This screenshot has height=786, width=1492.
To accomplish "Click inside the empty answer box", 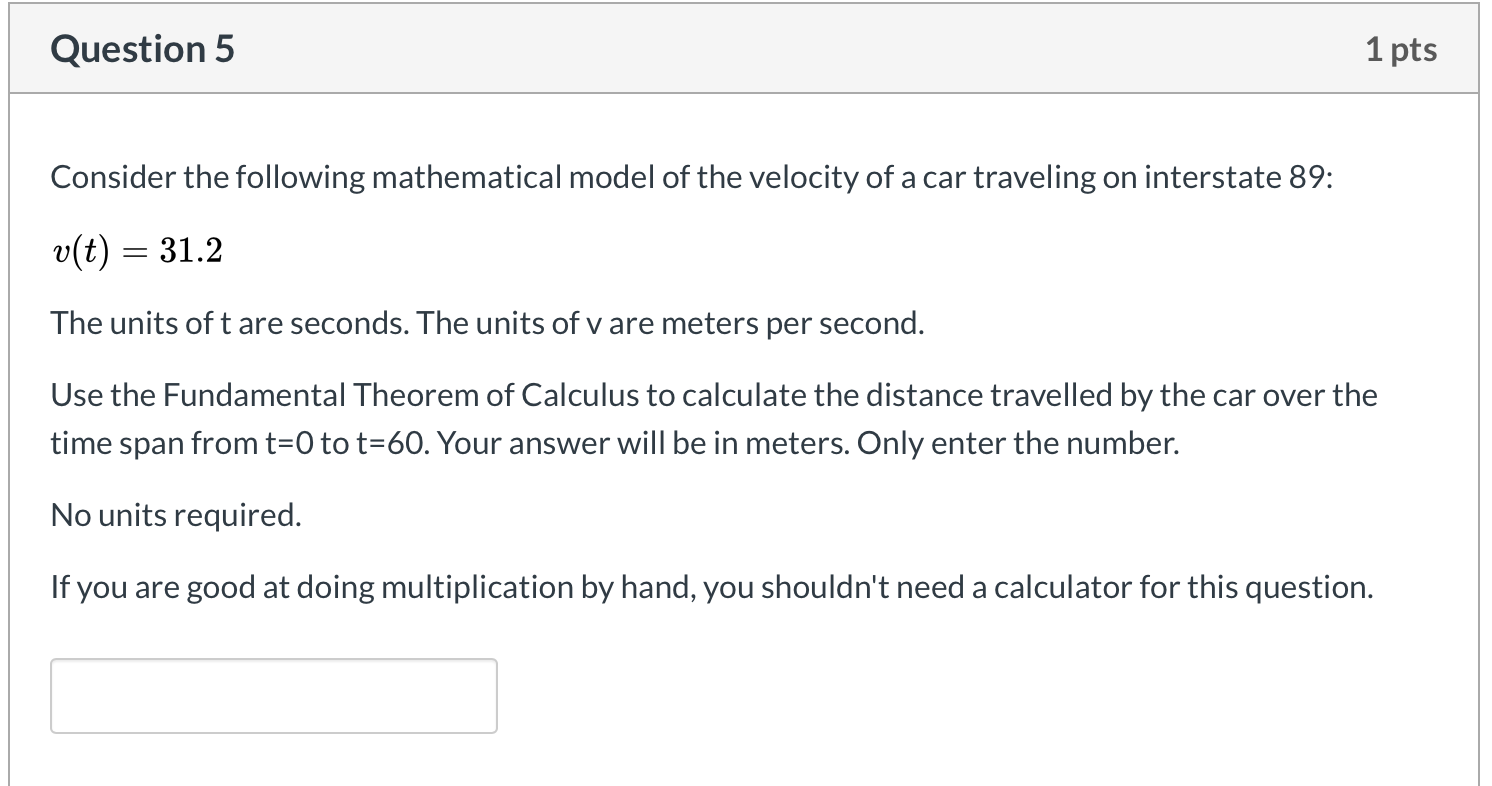I will pyautogui.click(x=273, y=695).
